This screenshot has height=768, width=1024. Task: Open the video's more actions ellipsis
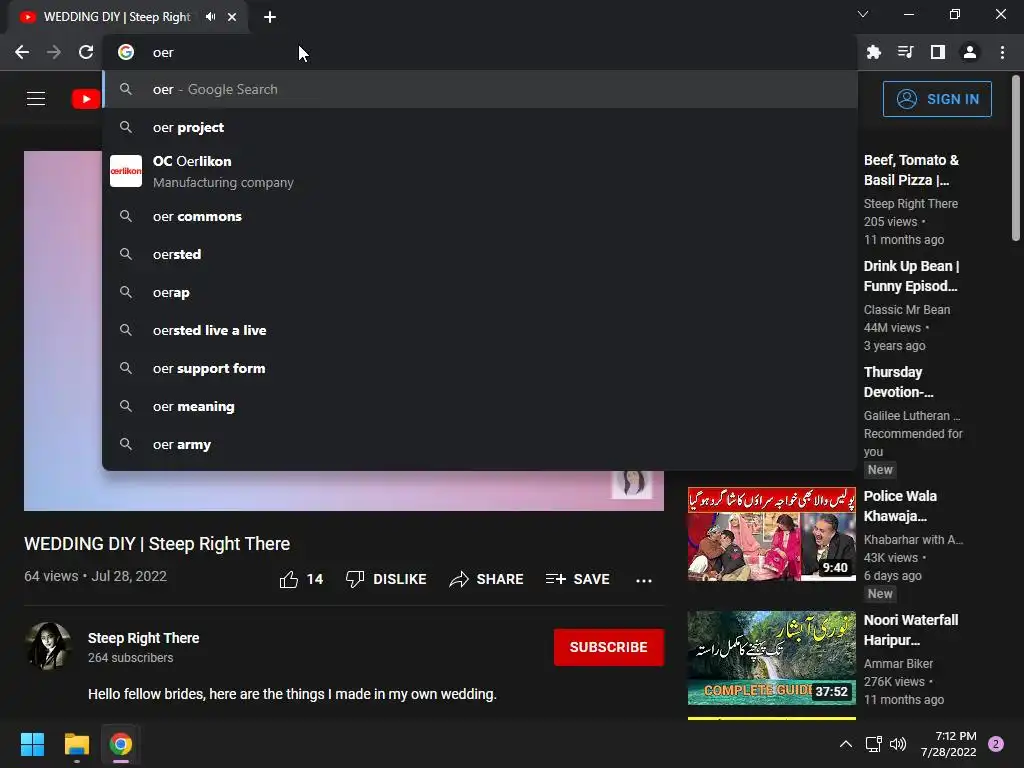click(644, 580)
